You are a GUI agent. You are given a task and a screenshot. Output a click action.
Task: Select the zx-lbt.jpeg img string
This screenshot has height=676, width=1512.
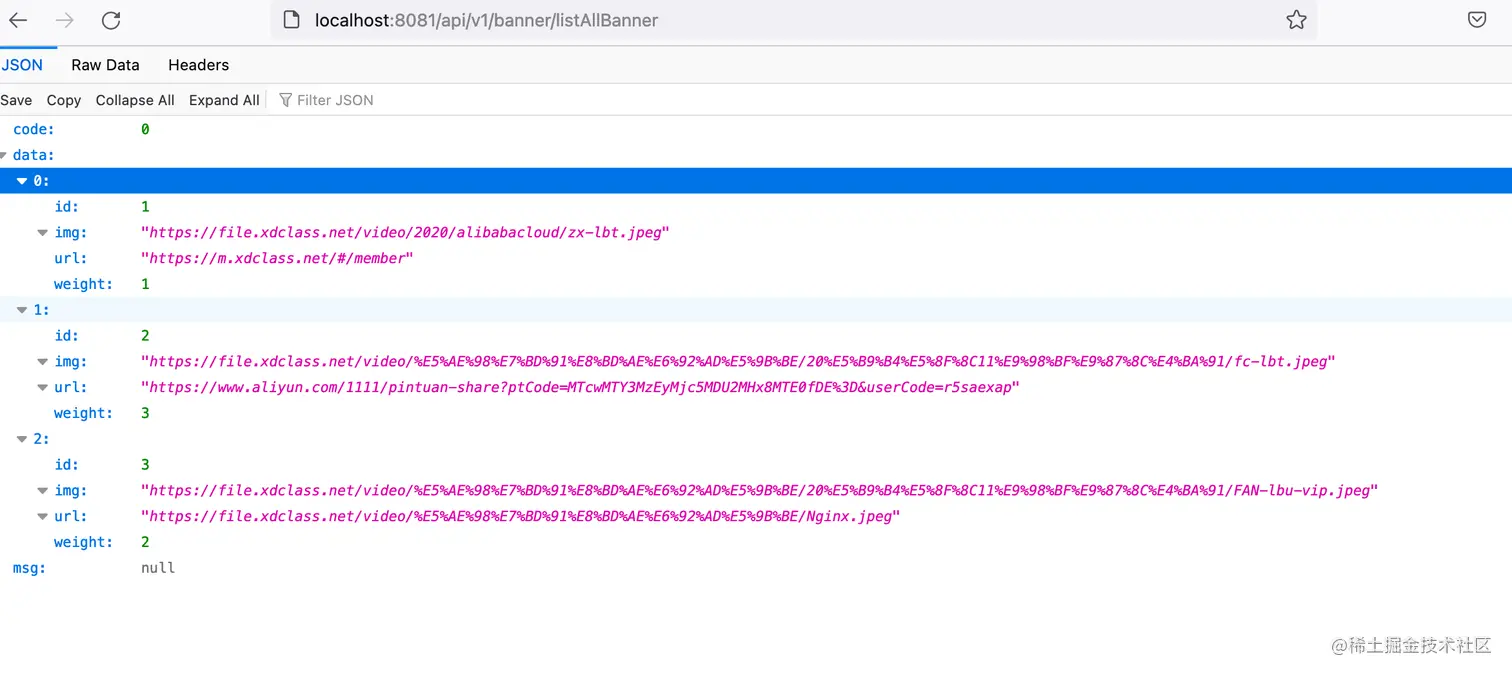pyautogui.click(x=405, y=232)
